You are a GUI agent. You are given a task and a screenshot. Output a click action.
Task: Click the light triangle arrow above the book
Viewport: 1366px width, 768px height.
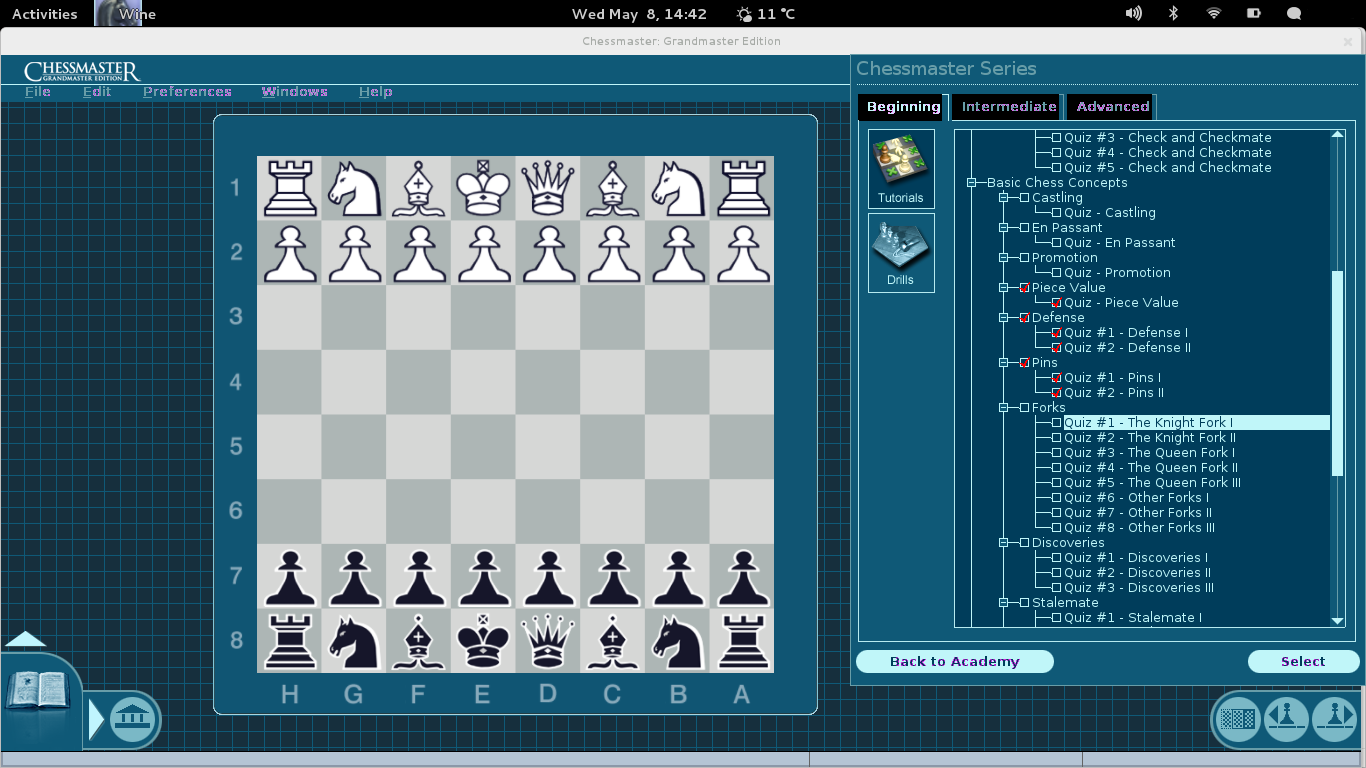[26, 639]
